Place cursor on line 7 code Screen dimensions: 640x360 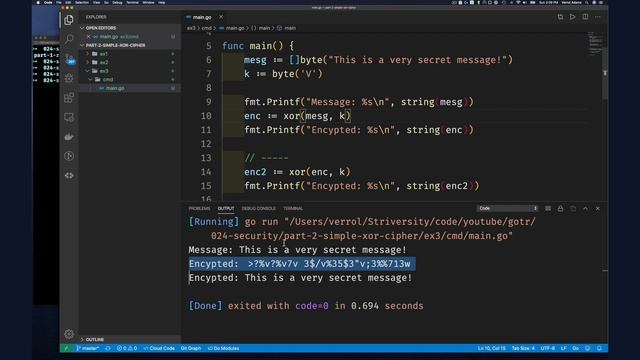[283, 74]
